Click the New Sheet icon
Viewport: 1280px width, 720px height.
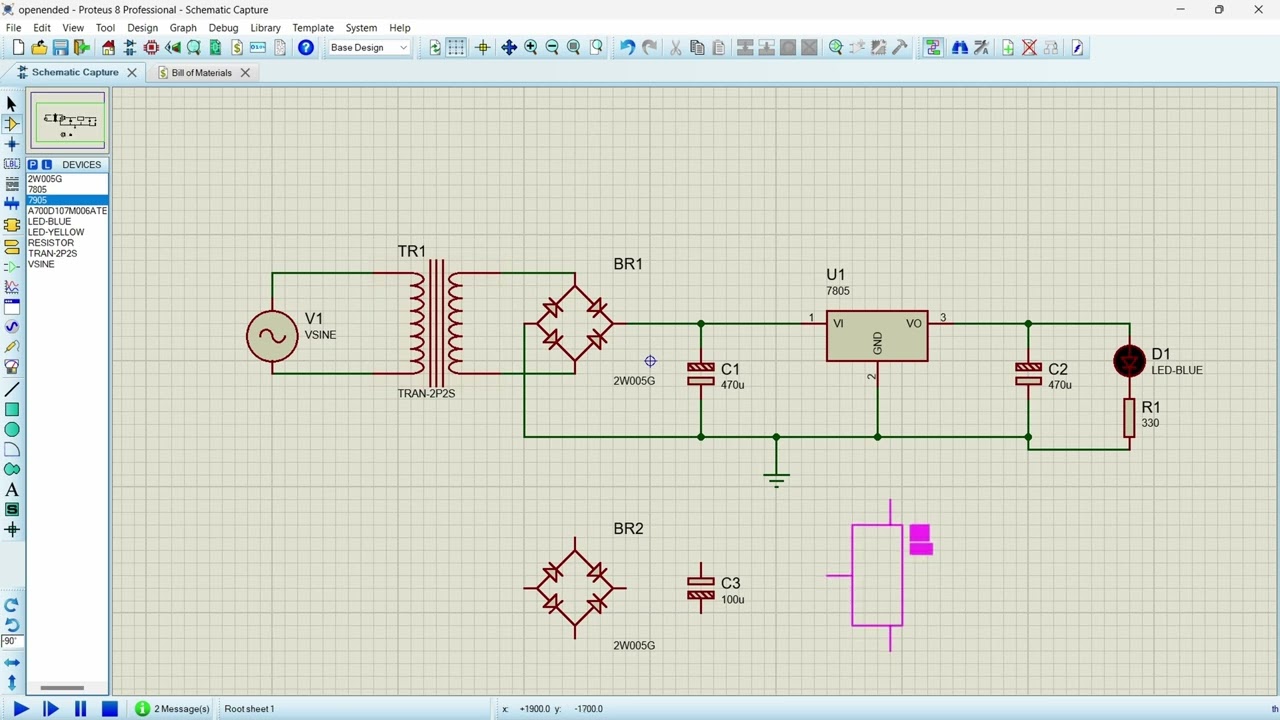point(1008,47)
